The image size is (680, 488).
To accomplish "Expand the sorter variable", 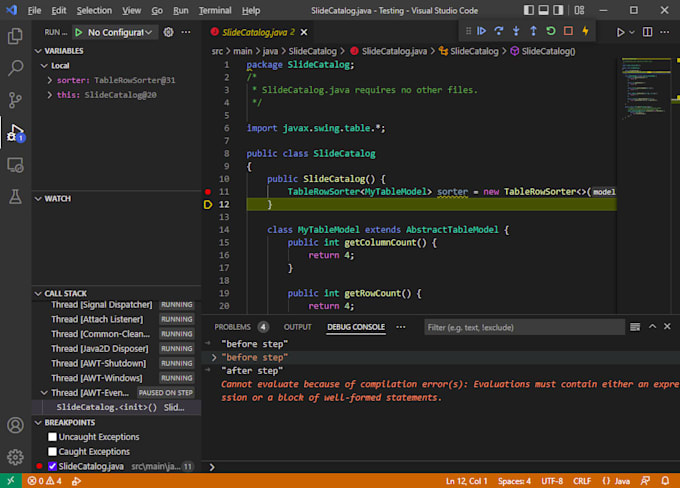I will click(49, 80).
